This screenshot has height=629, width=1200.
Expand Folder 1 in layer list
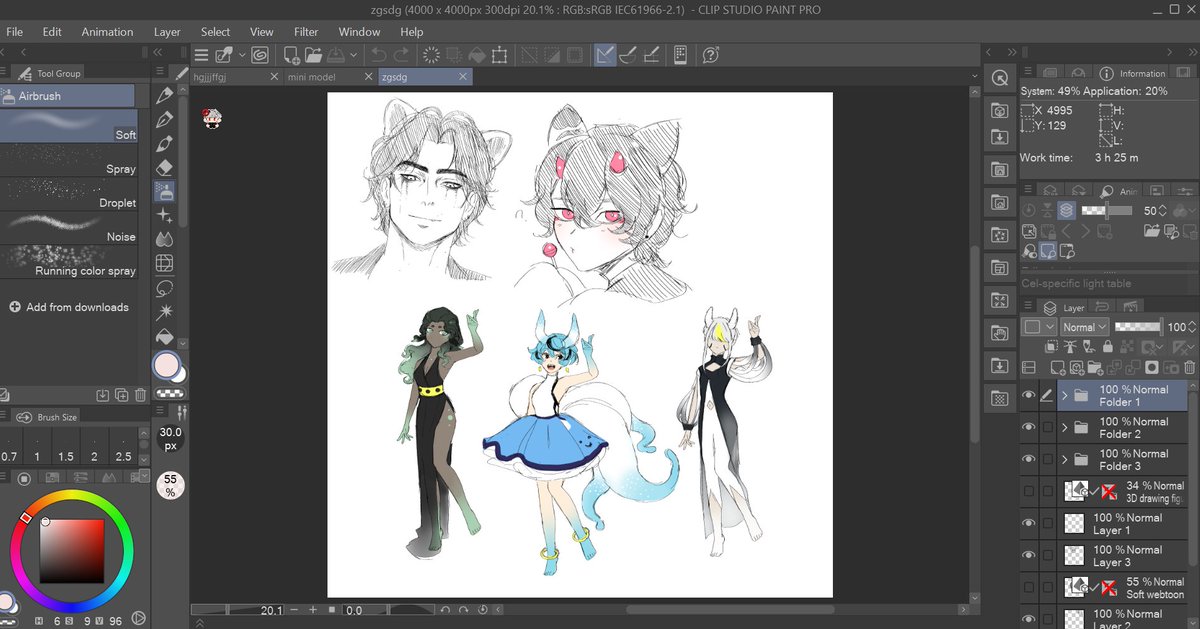1064,396
